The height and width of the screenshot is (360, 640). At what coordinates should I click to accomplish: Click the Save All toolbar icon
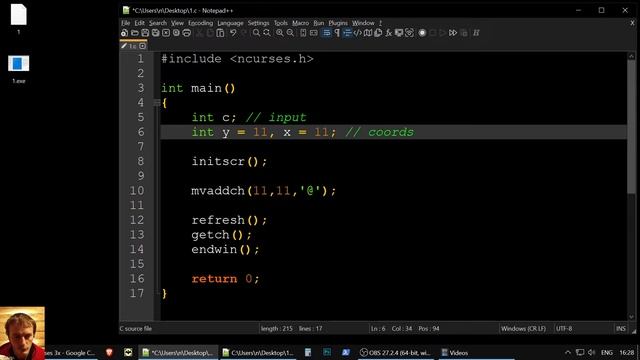click(x=156, y=33)
